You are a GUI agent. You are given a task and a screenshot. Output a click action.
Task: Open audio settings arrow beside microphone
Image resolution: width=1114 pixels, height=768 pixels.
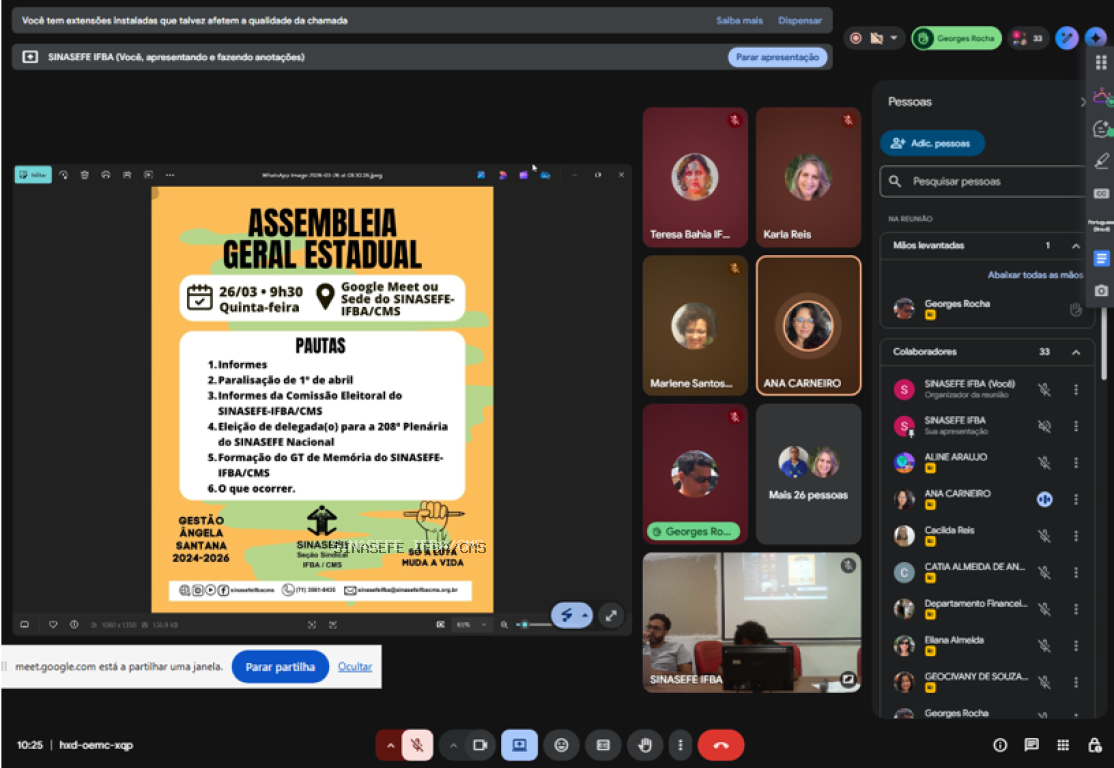(x=388, y=745)
